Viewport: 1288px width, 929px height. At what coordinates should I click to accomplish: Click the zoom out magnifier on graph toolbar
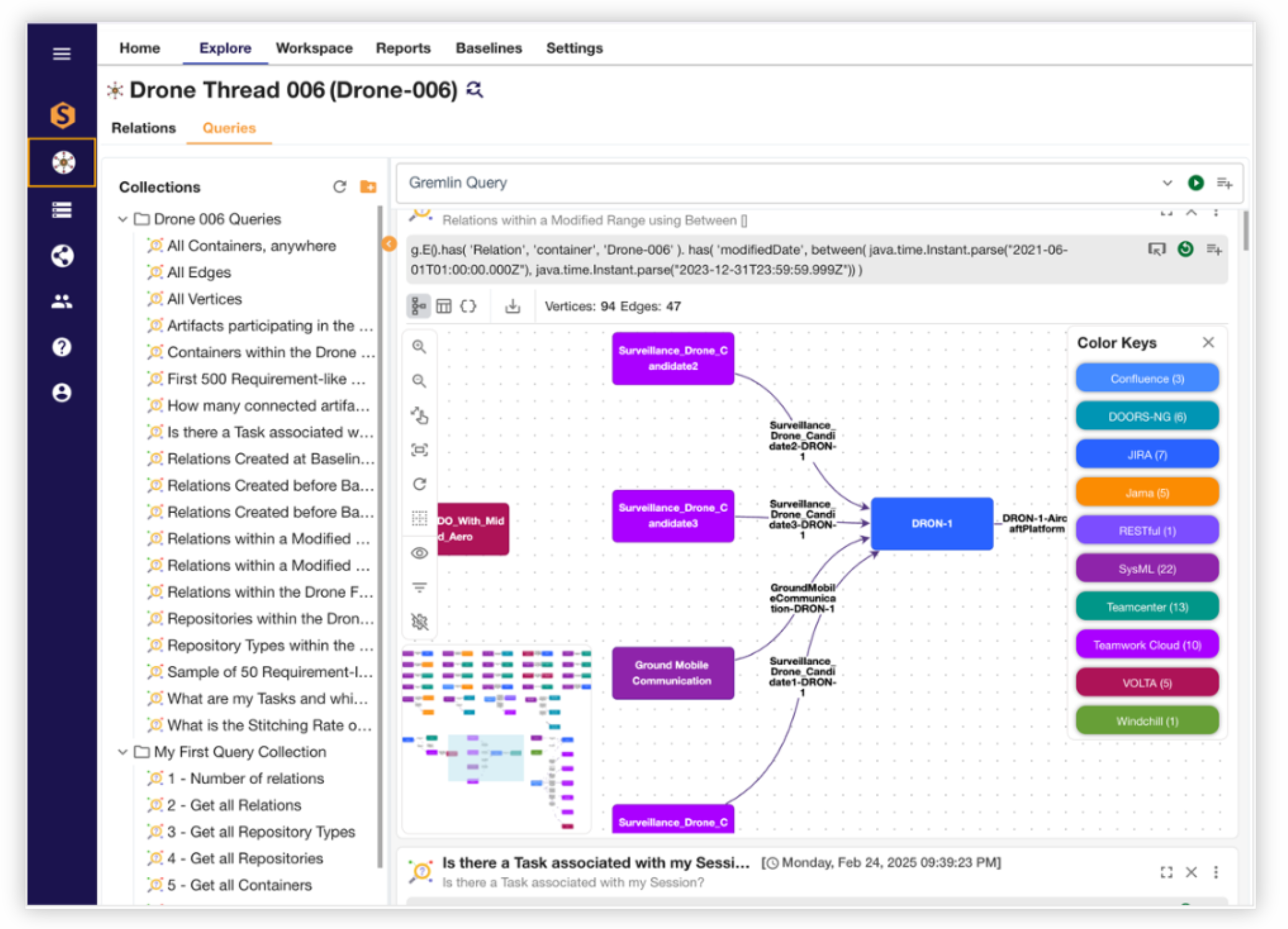pos(420,381)
